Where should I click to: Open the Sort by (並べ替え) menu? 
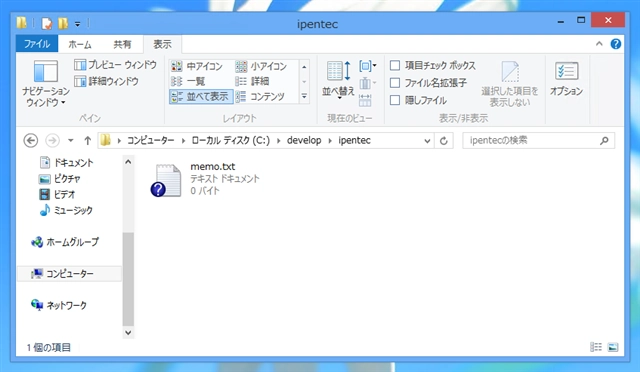click(338, 80)
